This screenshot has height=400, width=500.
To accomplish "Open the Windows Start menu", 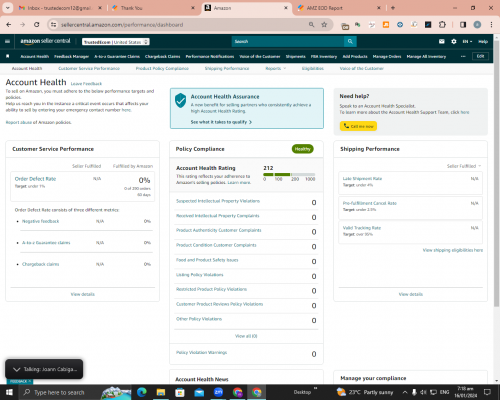I will coord(9,392).
